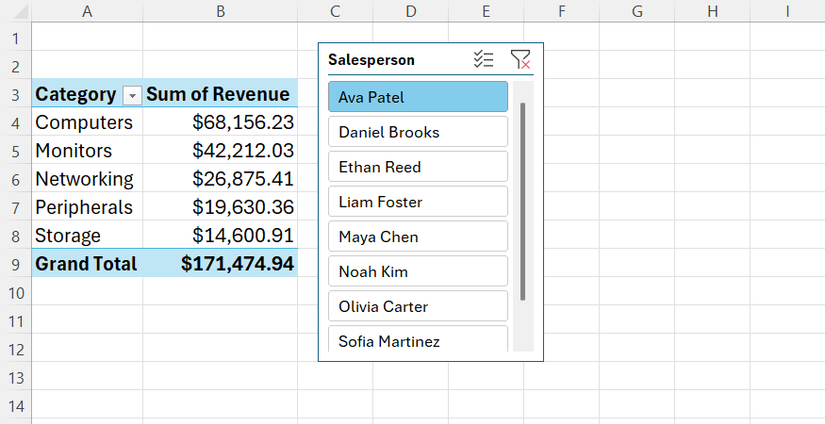Select column F header
Image resolution: width=825 pixels, height=424 pixels.
coord(562,11)
